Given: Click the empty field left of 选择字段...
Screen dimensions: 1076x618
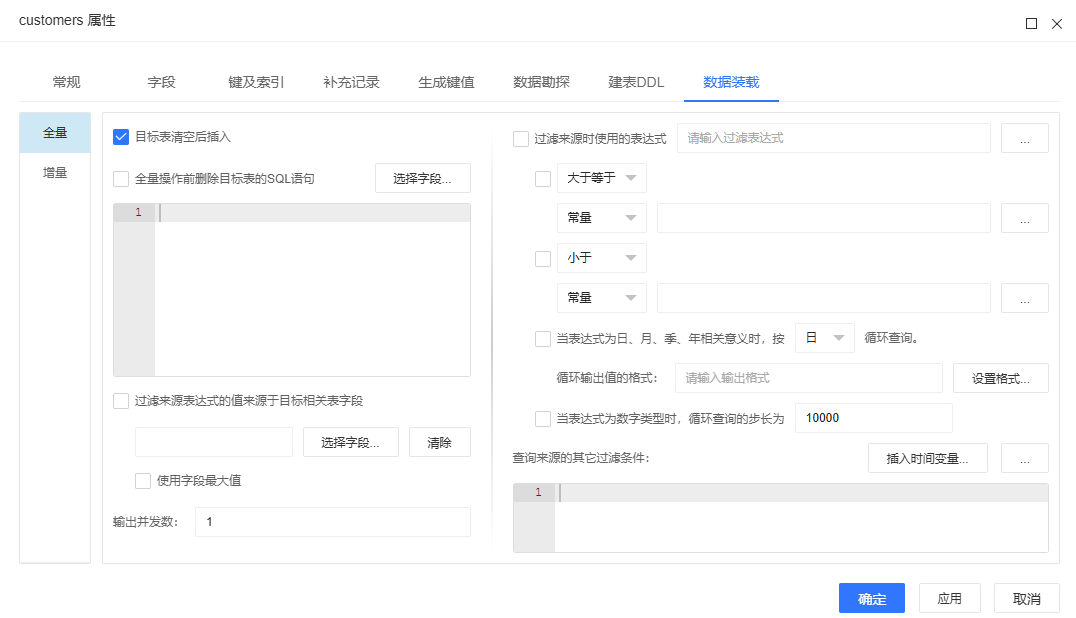Looking at the screenshot, I should tap(214, 442).
